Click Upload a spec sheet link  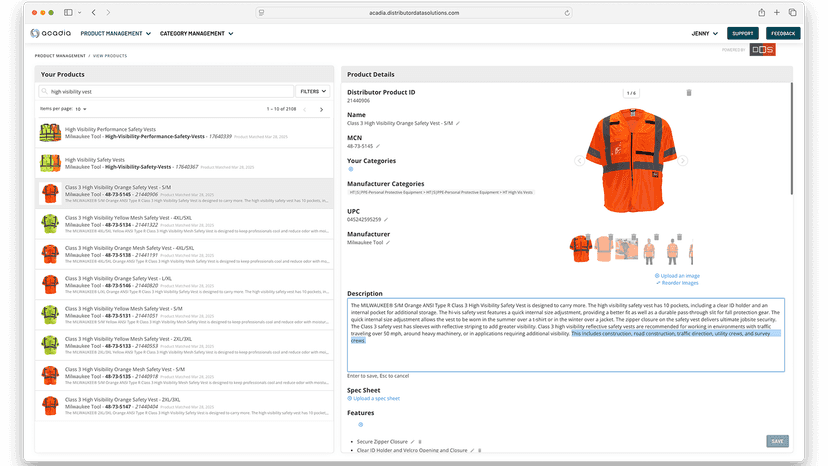[x=373, y=398]
